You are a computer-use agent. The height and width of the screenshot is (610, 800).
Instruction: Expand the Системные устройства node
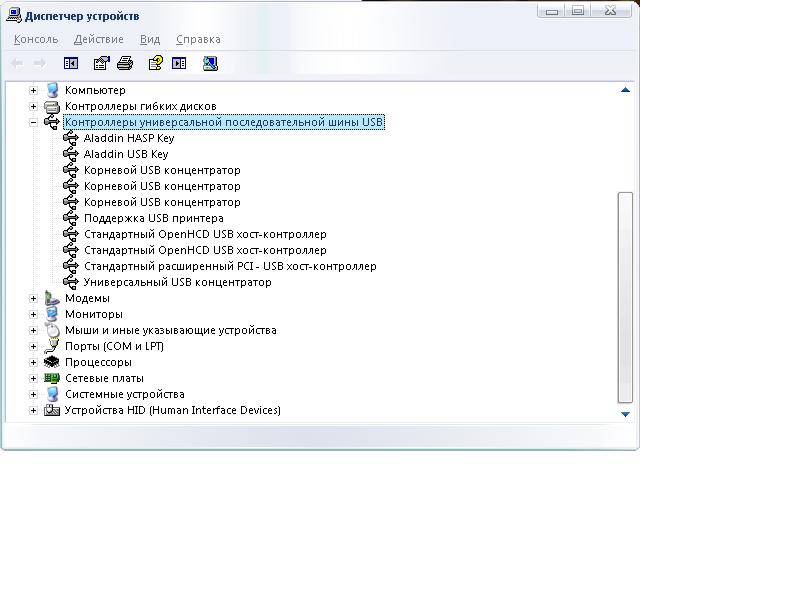(x=33, y=394)
